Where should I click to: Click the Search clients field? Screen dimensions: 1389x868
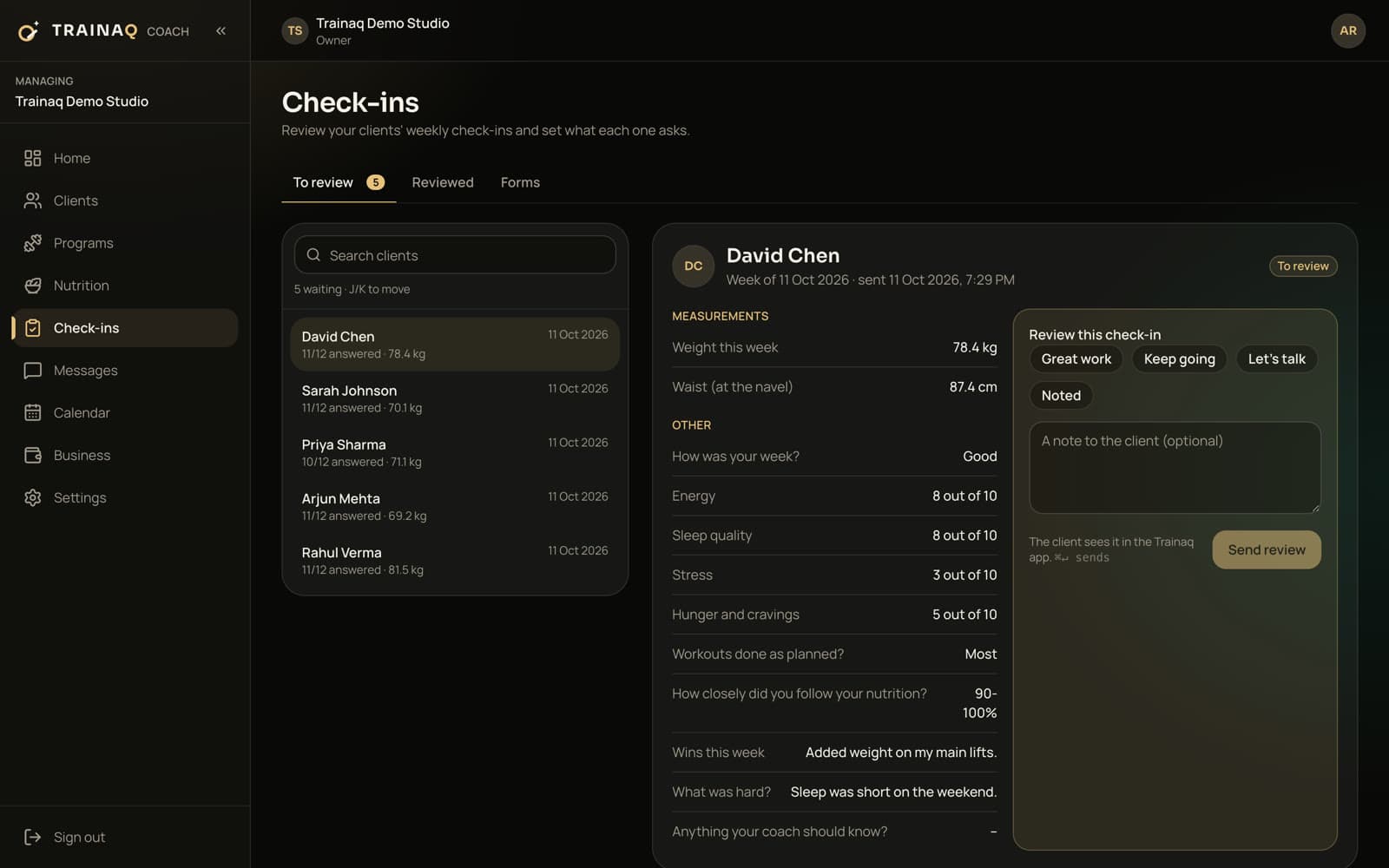click(x=455, y=255)
